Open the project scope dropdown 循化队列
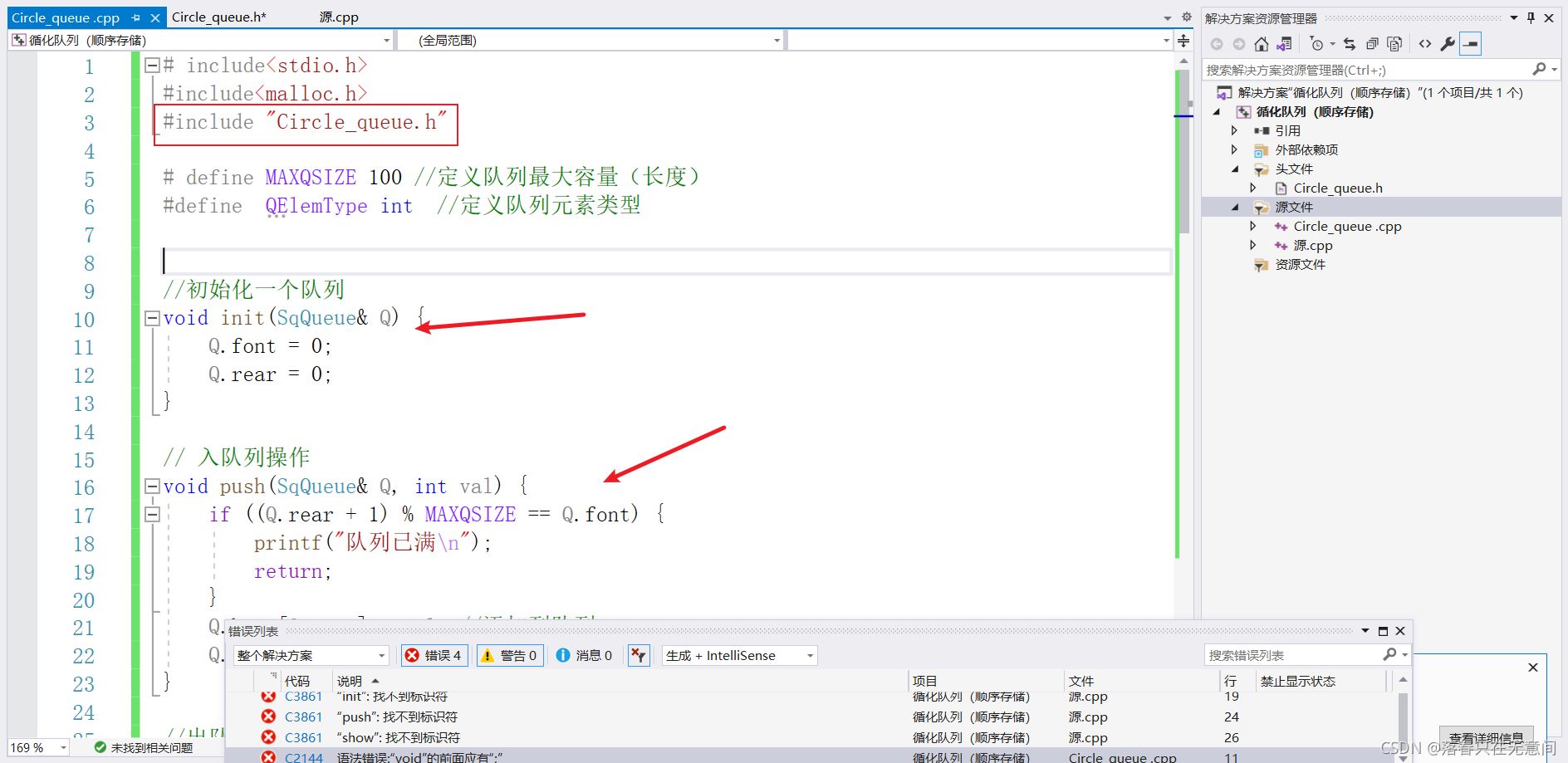The width and height of the screenshot is (1568, 763). (201, 40)
